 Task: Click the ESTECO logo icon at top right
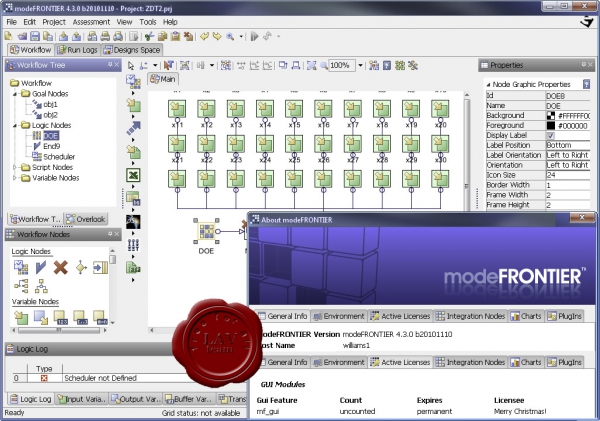587,23
